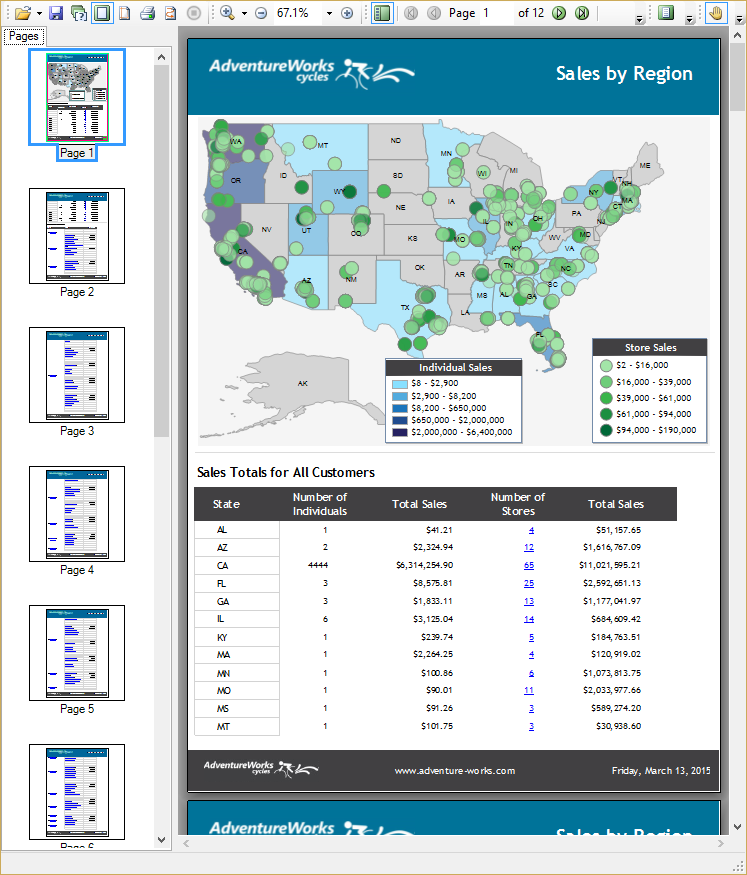Expand the navigation toolbar overflow arrow
747x875 pixels.
(x=639, y=20)
